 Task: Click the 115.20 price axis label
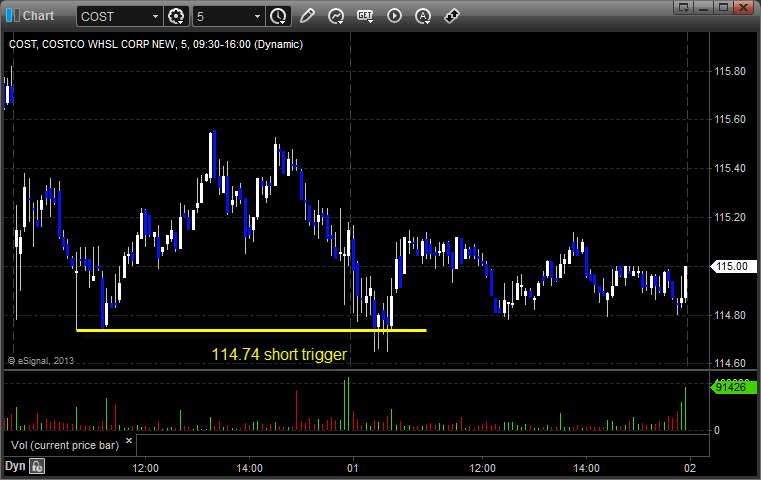click(730, 217)
